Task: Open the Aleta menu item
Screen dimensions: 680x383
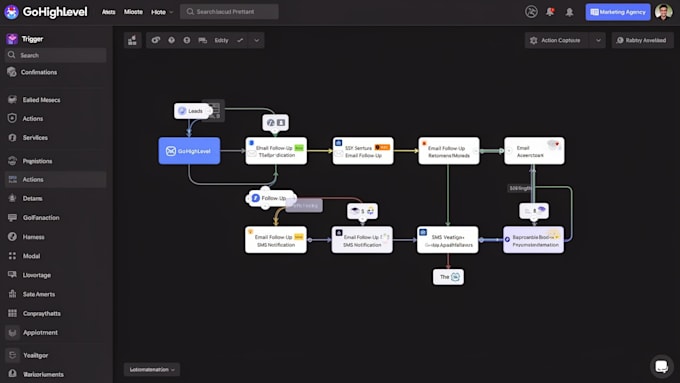Action: click(108, 12)
